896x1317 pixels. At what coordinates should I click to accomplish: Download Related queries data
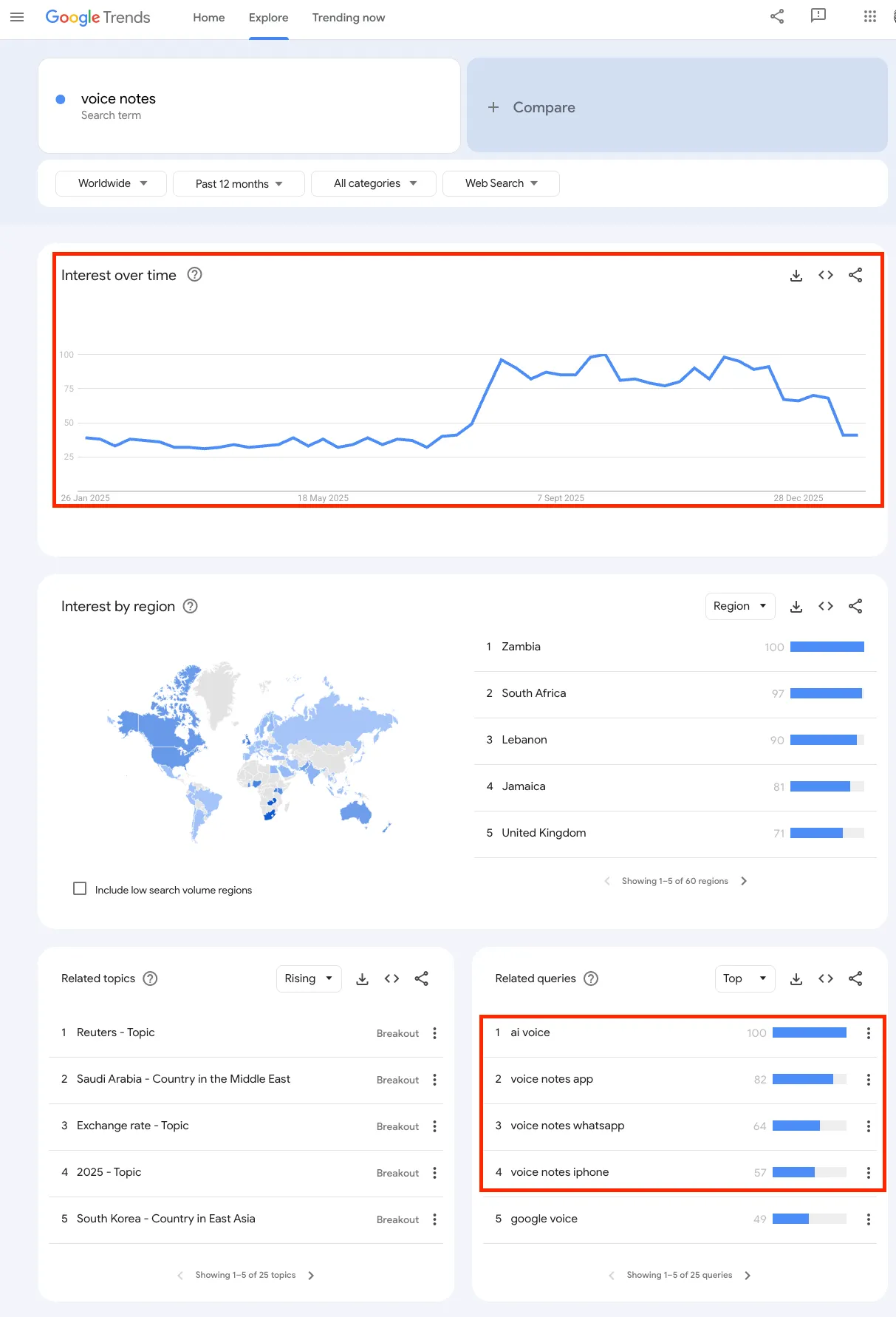tap(796, 979)
